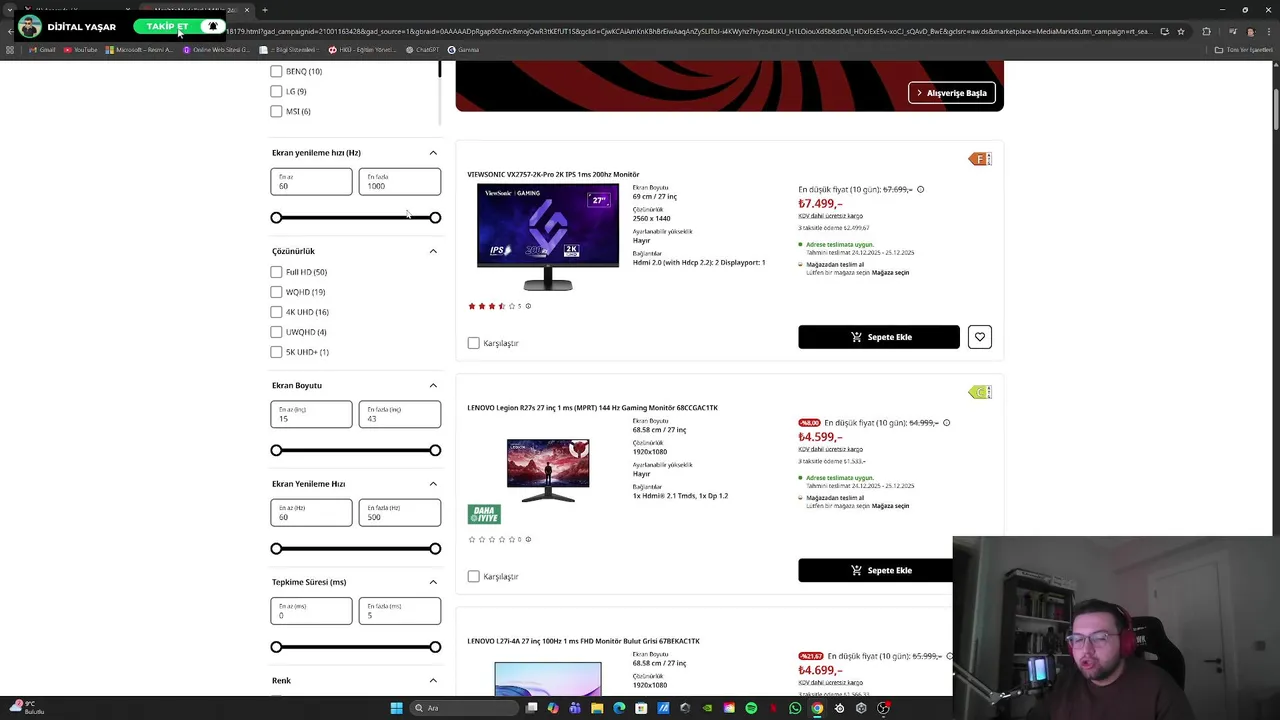Collapse Ekran yenileme hızı (Hz) section
The image size is (1280, 720).
click(x=433, y=153)
